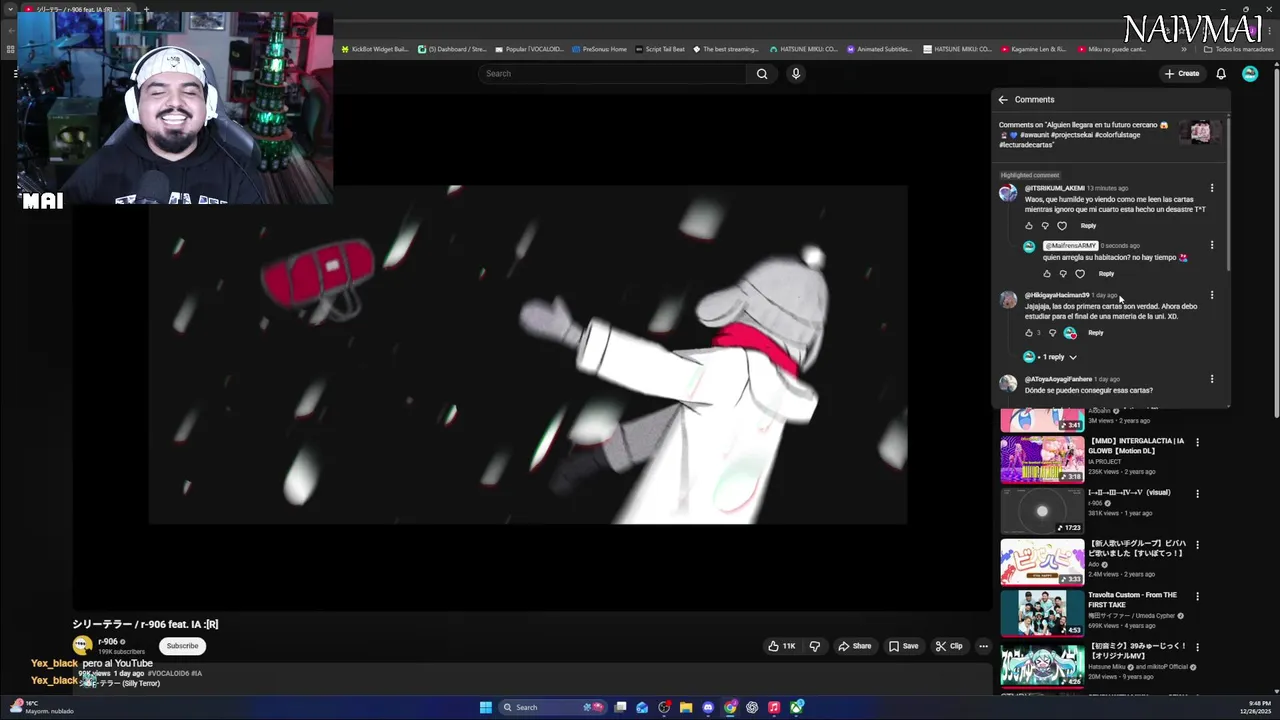Heart the MaifrensARMY reply
This screenshot has width=1280, height=720.
tap(1080, 274)
